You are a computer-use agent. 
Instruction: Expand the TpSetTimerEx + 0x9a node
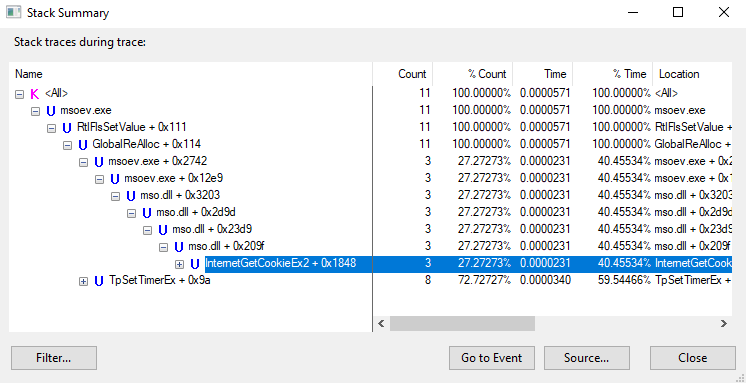pos(83,281)
